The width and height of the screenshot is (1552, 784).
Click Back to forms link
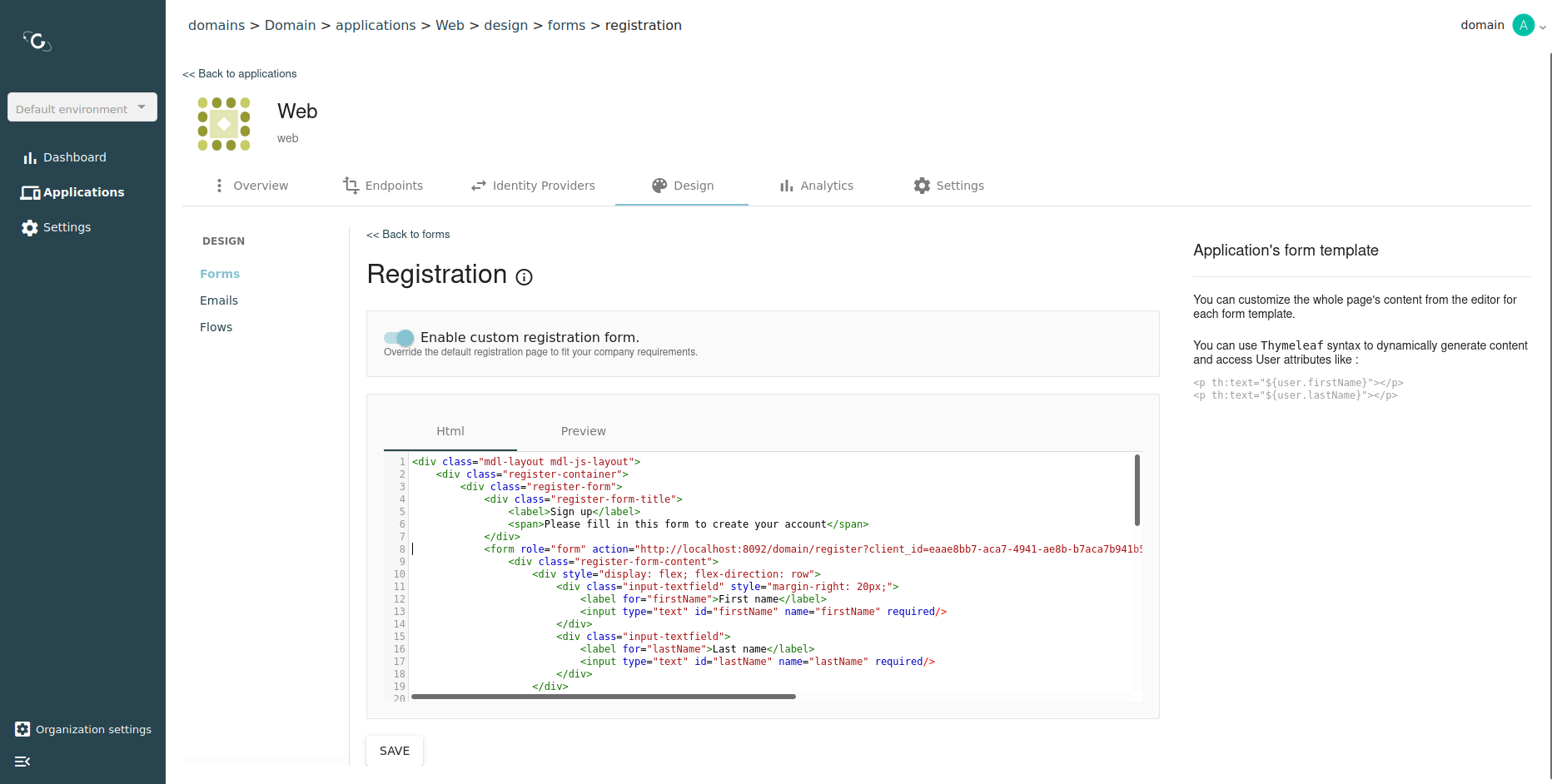[x=408, y=235]
